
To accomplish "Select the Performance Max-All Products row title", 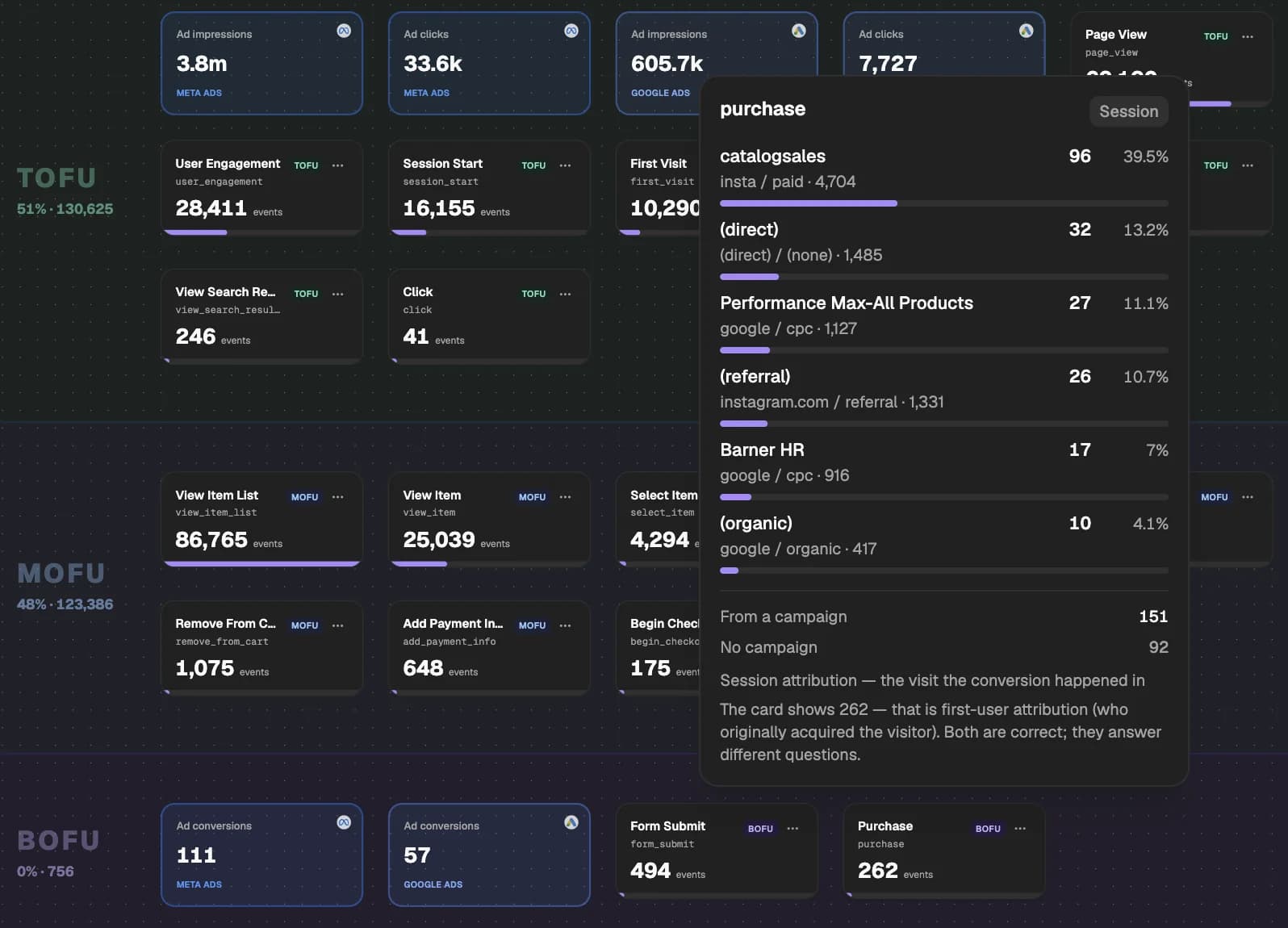I will click(x=847, y=303).
